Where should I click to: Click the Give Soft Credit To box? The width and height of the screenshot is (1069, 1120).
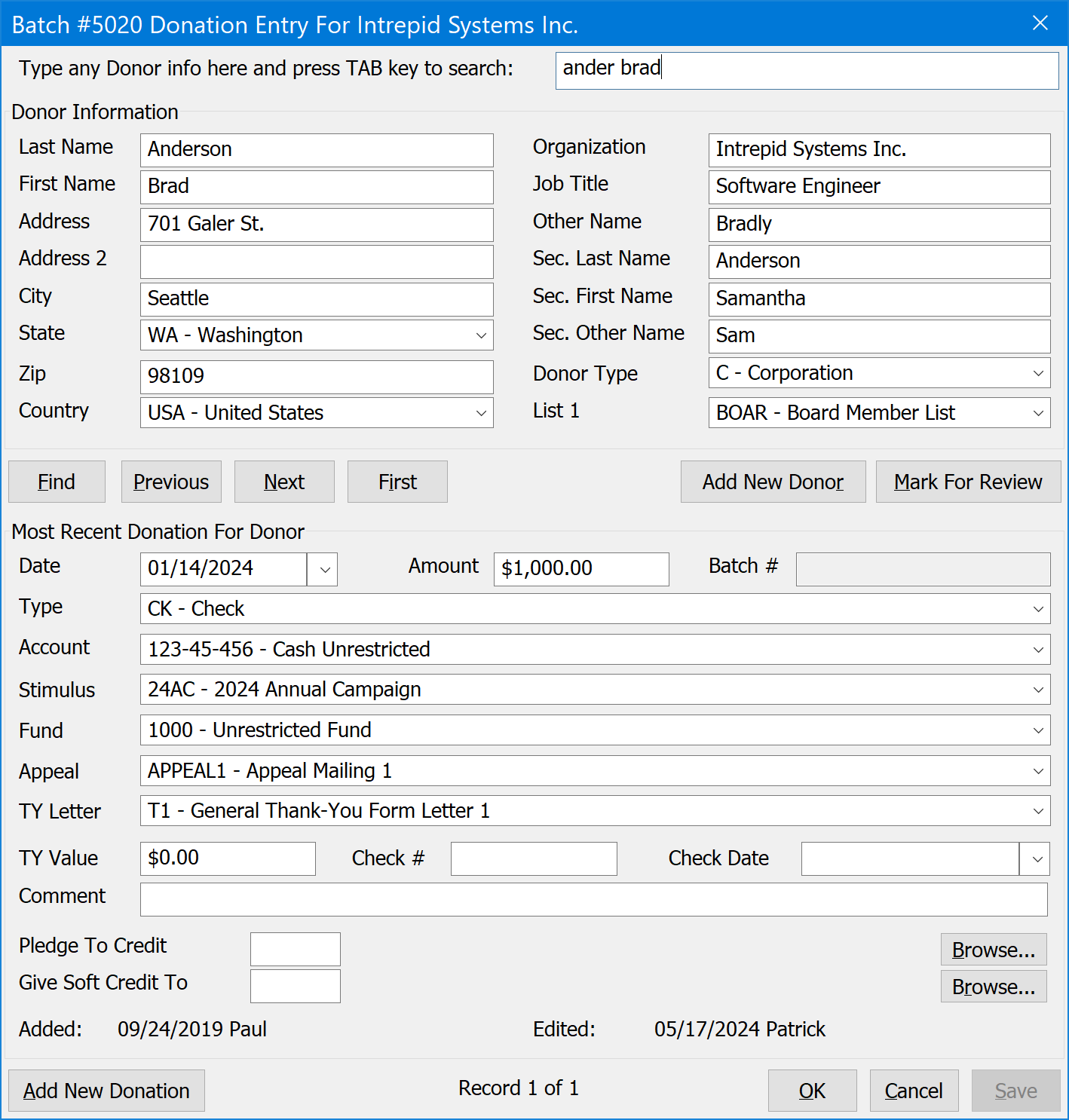point(295,986)
